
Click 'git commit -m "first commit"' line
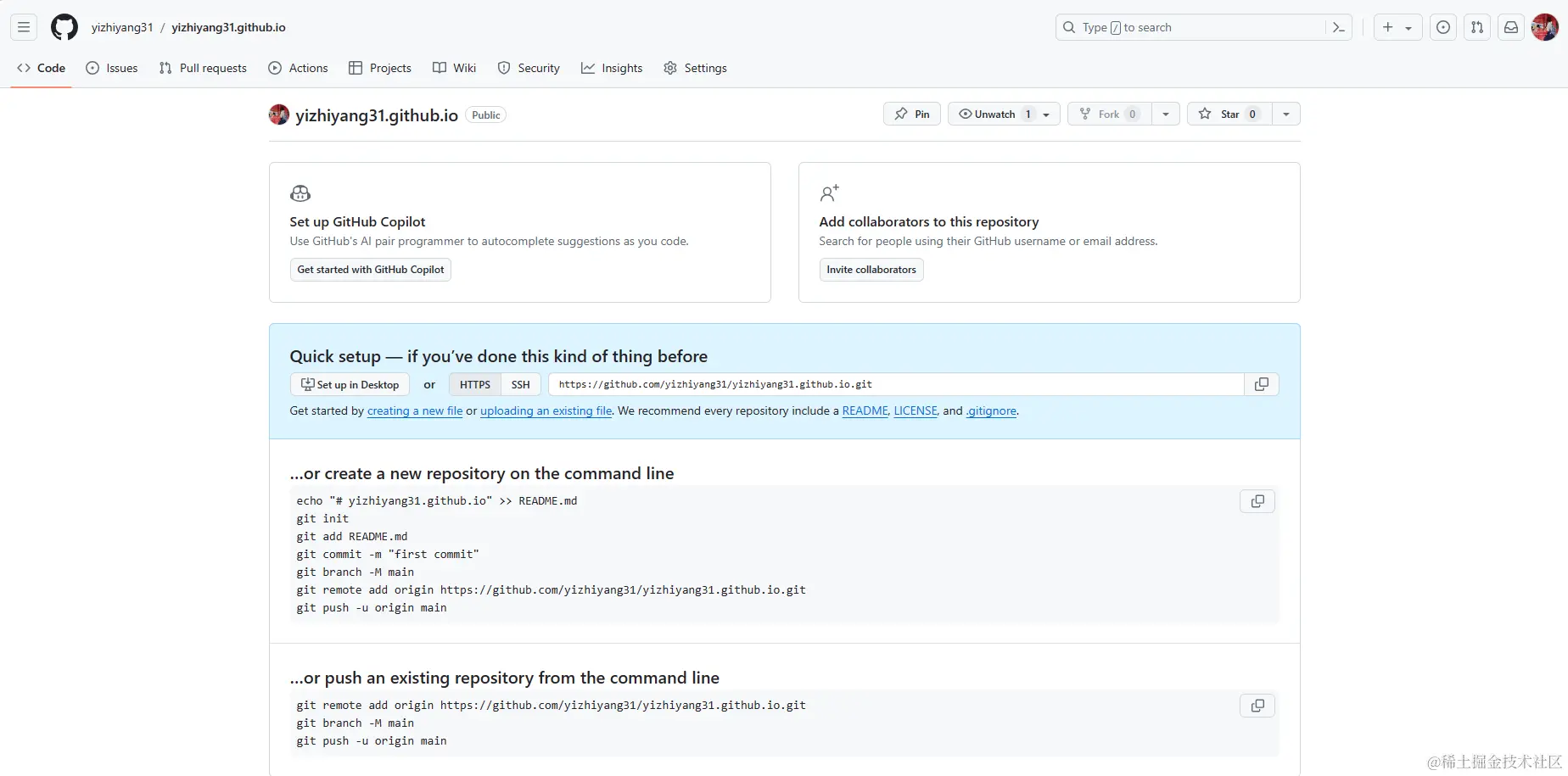[x=388, y=554]
